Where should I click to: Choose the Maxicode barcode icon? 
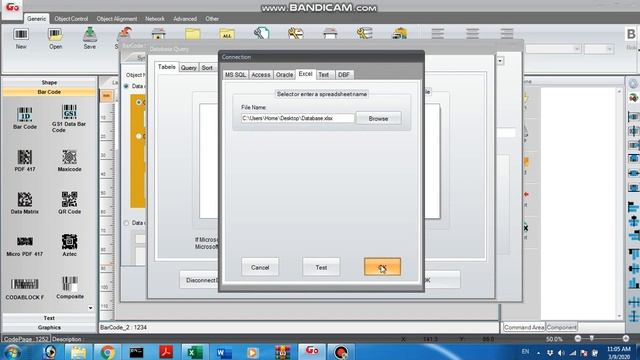click(x=69, y=157)
